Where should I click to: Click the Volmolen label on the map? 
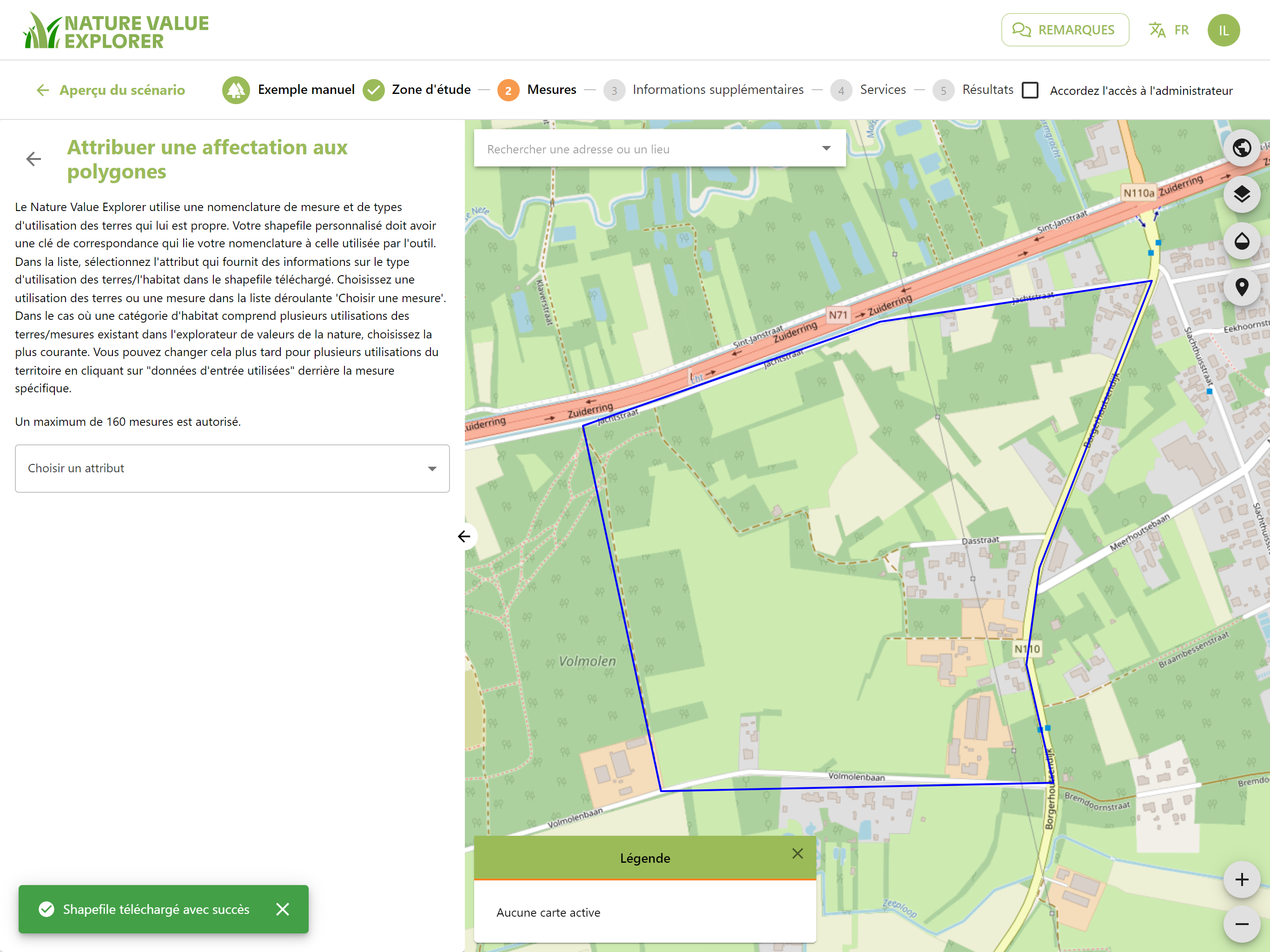587,661
